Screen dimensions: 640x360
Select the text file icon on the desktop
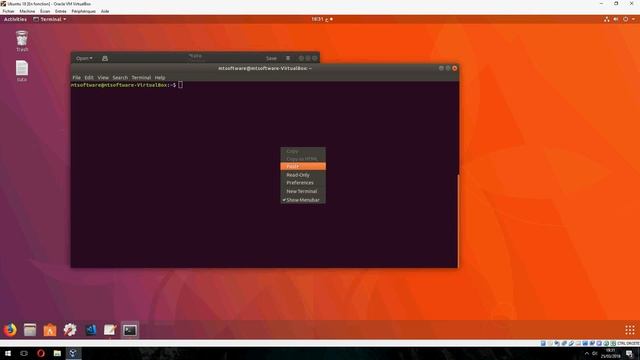pyautogui.click(x=22, y=71)
